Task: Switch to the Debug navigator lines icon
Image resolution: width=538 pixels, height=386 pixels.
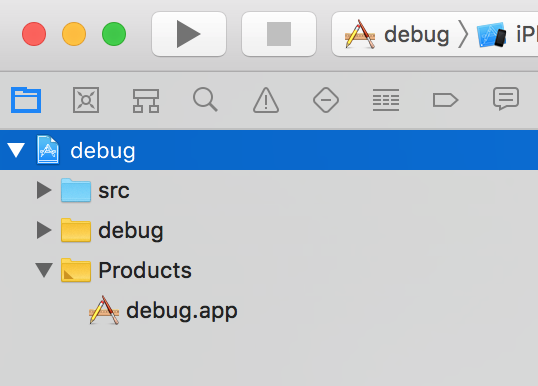Action: click(x=386, y=100)
